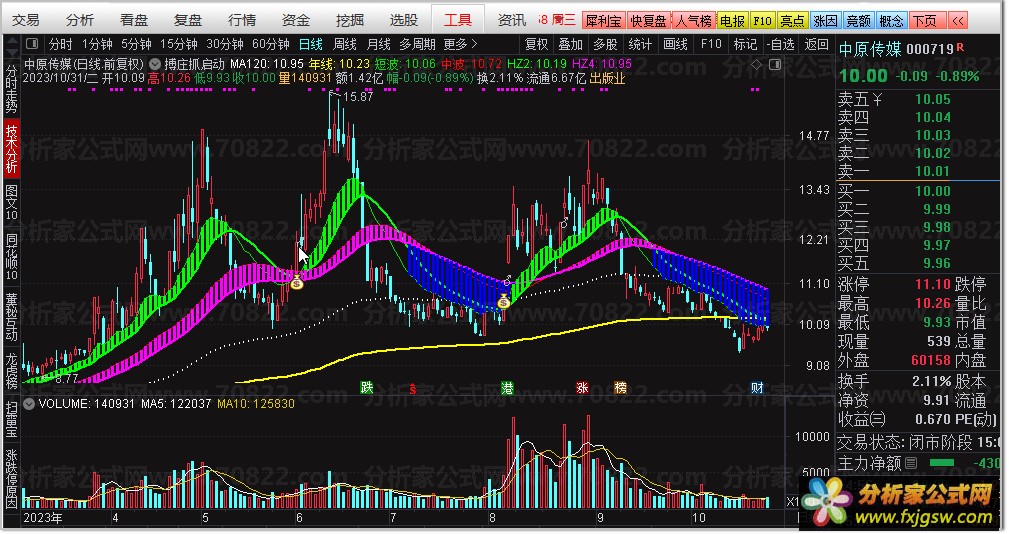Open the 交易 menu tab
The image size is (1009, 534).
point(26,21)
